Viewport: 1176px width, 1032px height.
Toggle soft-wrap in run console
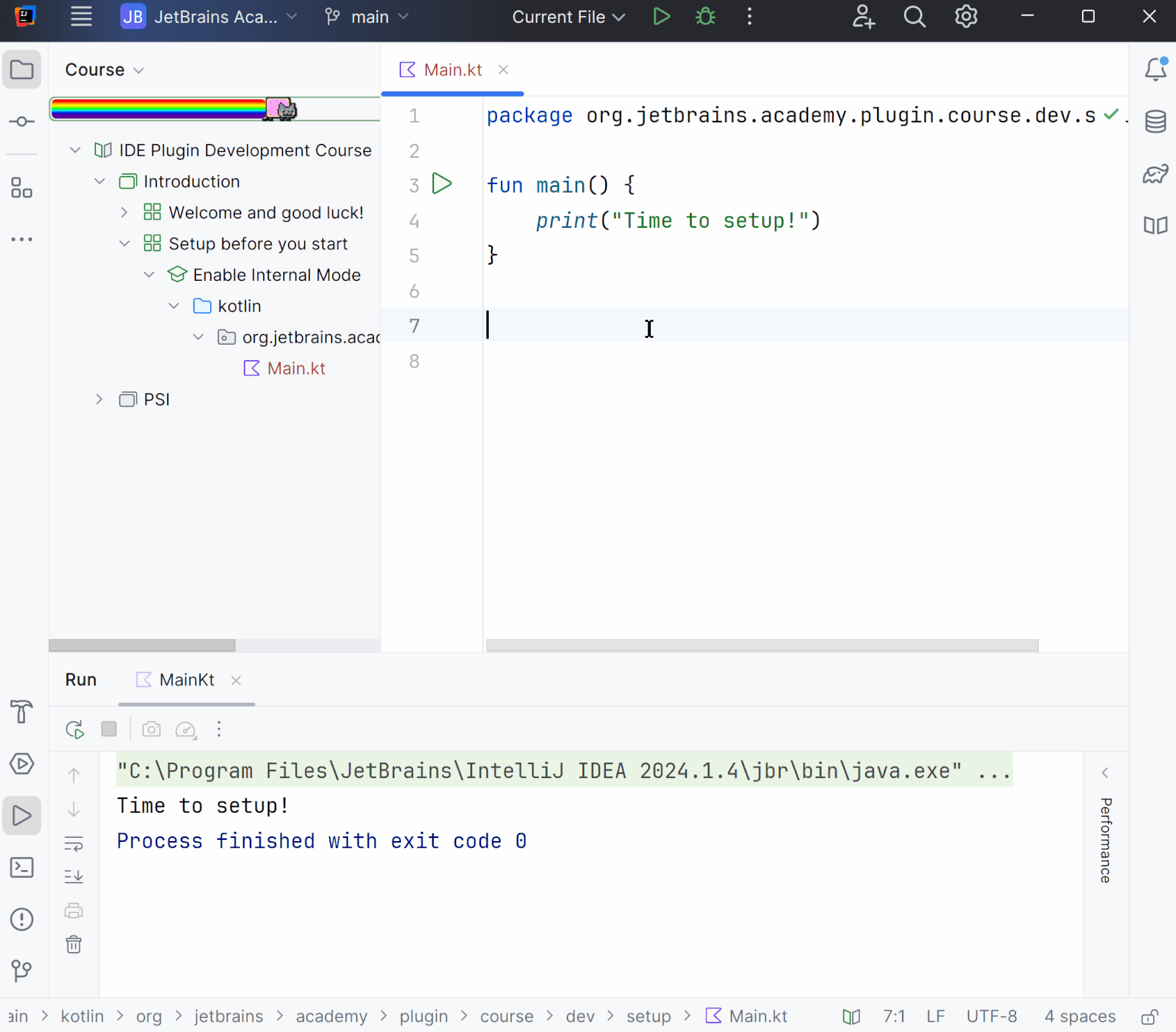coord(74,844)
